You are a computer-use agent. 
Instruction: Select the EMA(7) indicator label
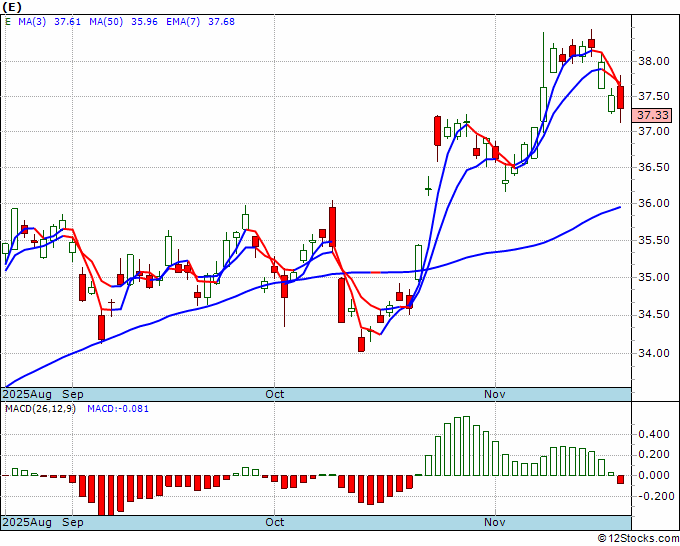[183, 22]
